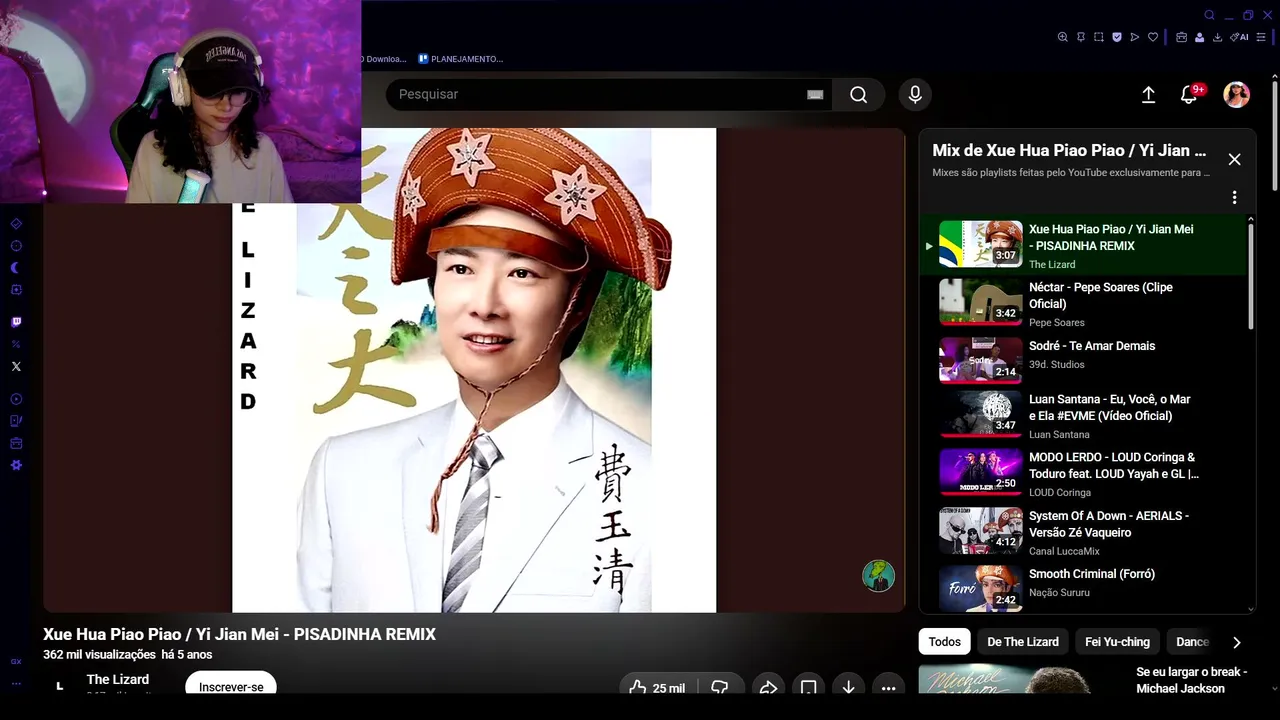Click the shield privacy protection icon
Screen dimensions: 1280x720
pos(1116,37)
